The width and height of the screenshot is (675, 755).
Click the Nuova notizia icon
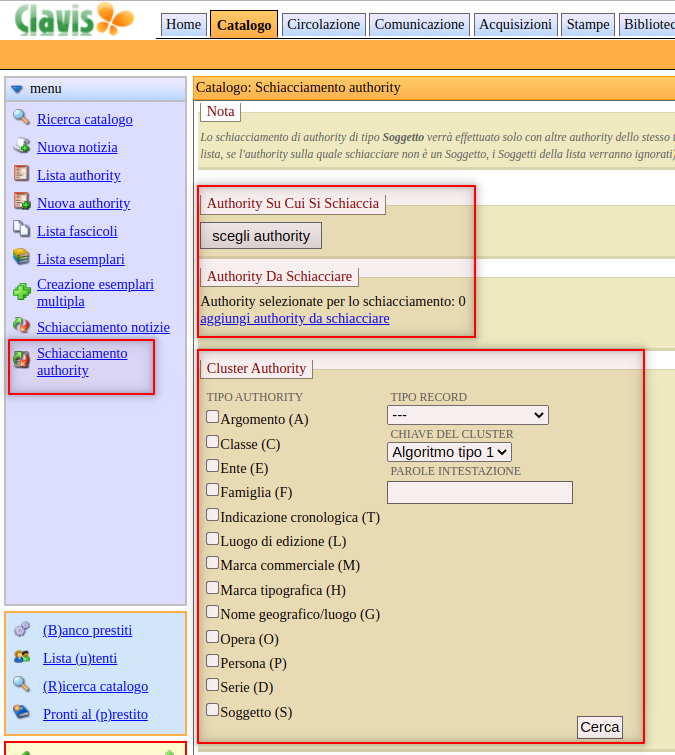pos(21,146)
